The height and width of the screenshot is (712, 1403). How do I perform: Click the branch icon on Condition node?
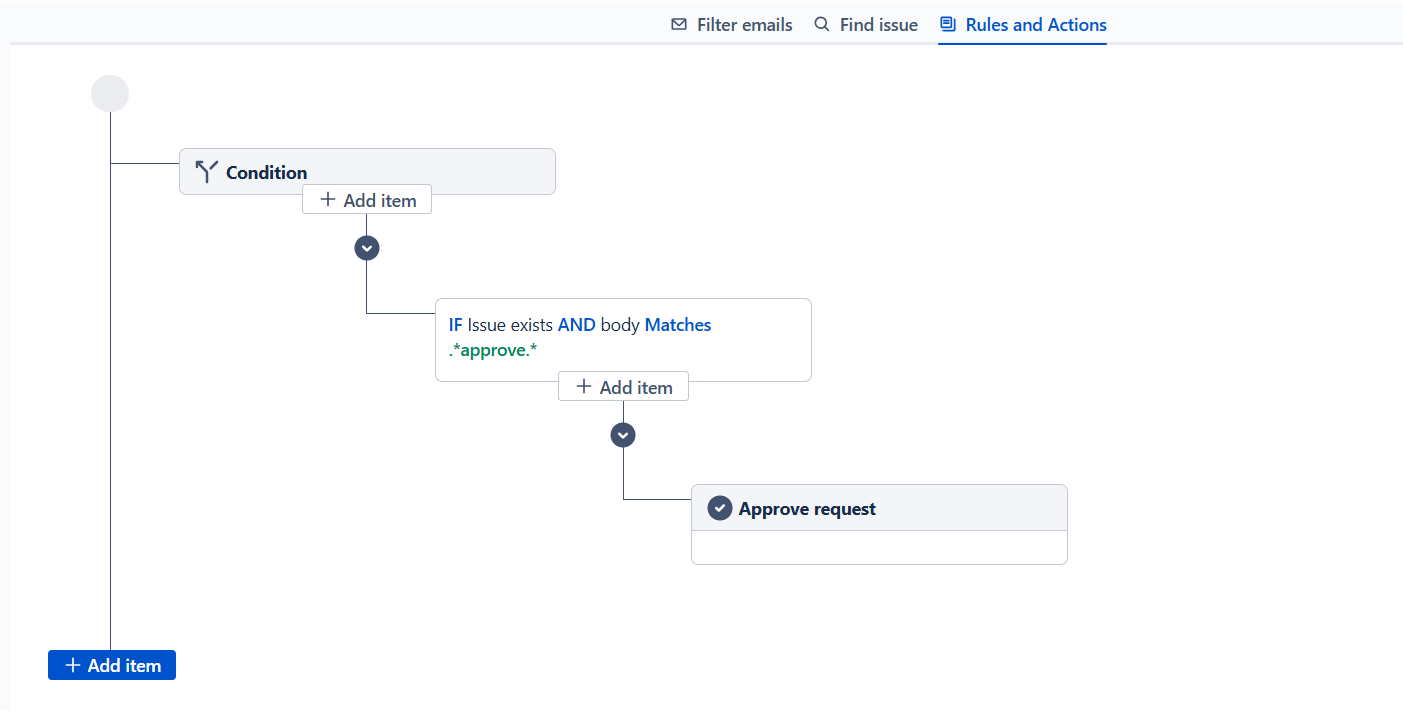pos(206,172)
